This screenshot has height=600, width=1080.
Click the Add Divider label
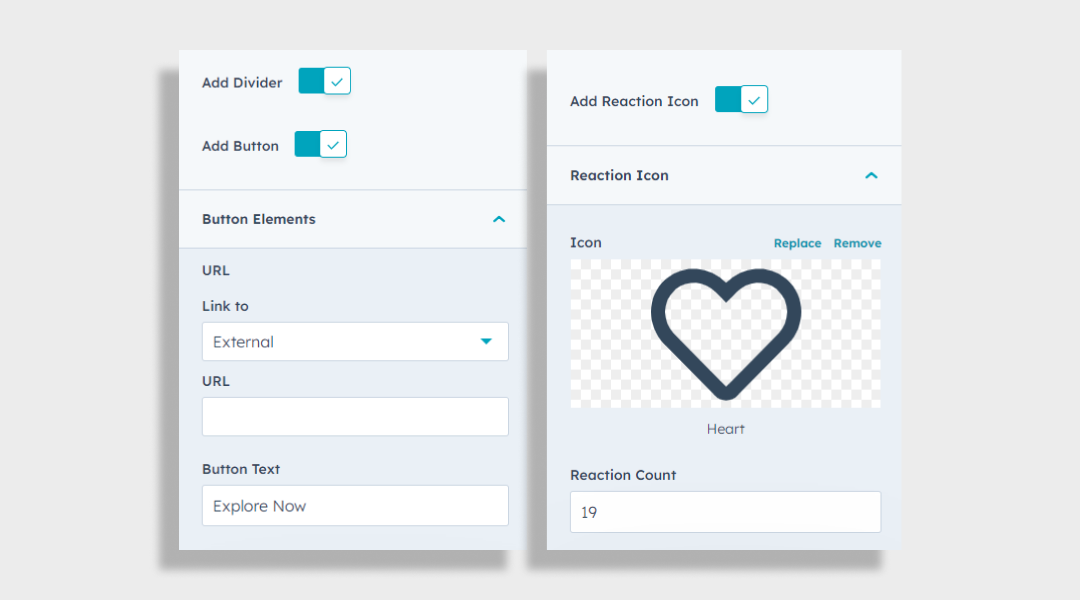pyautogui.click(x=242, y=83)
